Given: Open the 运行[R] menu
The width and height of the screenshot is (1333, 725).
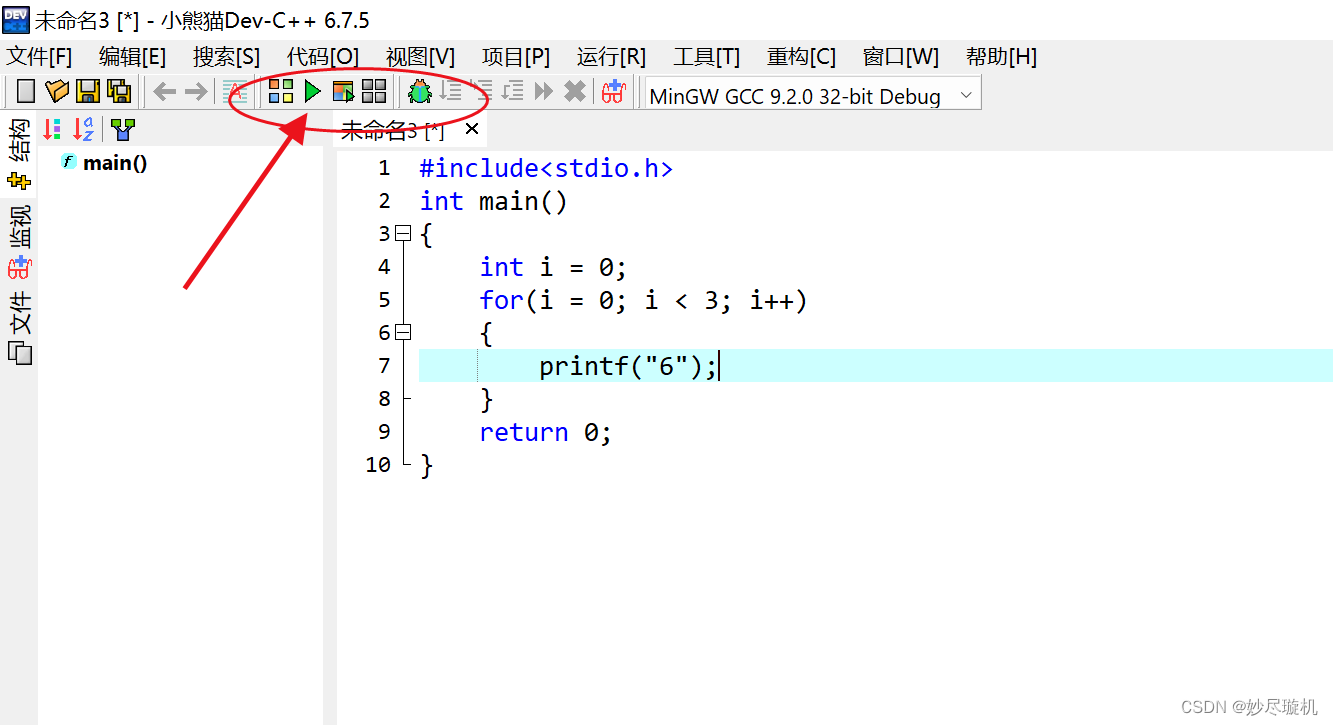Looking at the screenshot, I should click(611, 57).
